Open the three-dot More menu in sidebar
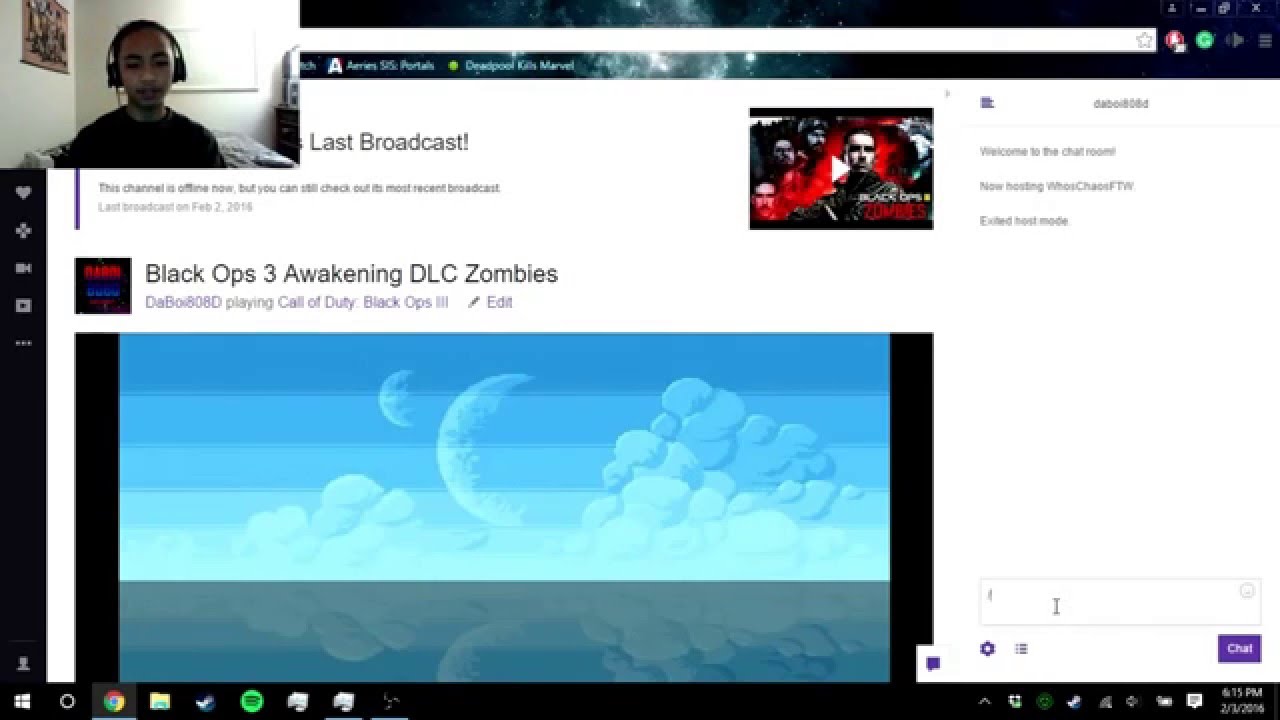1280x720 pixels. tap(23, 343)
